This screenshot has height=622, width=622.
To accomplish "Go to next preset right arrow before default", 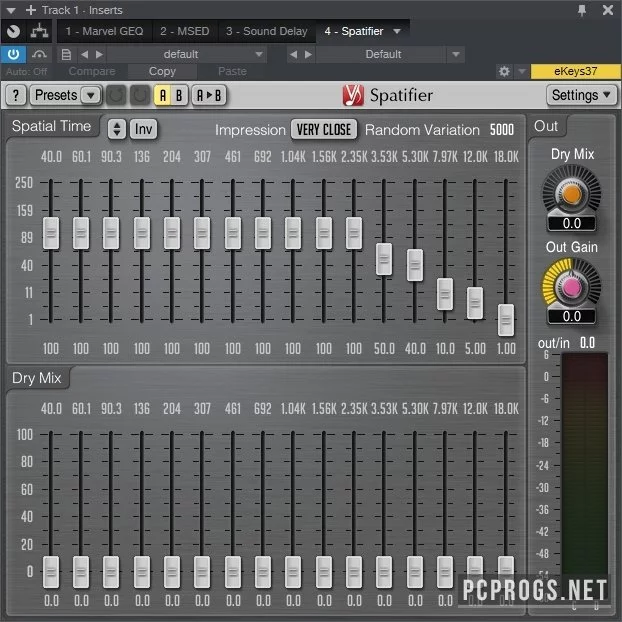I will tap(99, 54).
